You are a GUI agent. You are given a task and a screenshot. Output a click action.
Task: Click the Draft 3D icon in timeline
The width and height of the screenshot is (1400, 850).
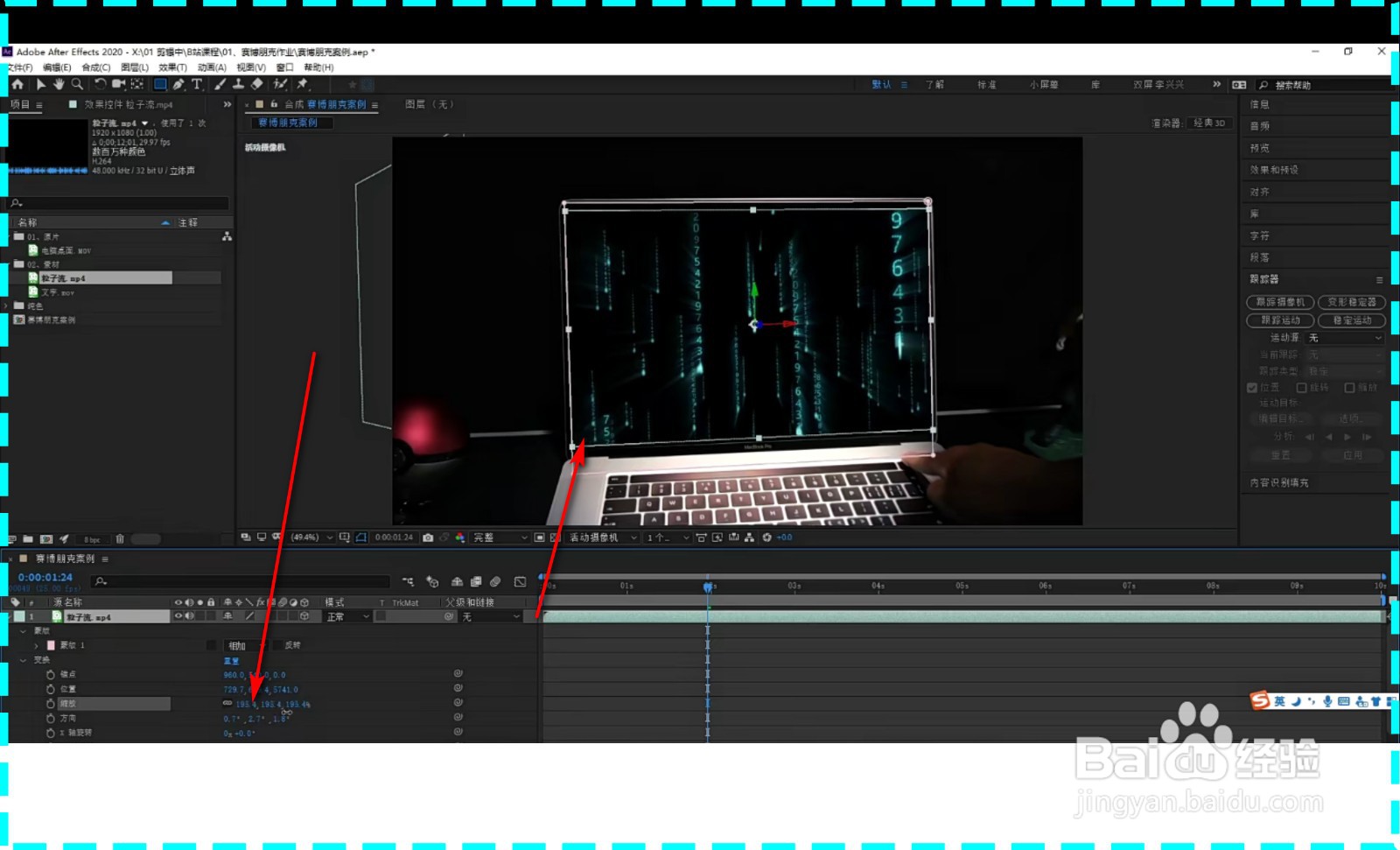[432, 581]
